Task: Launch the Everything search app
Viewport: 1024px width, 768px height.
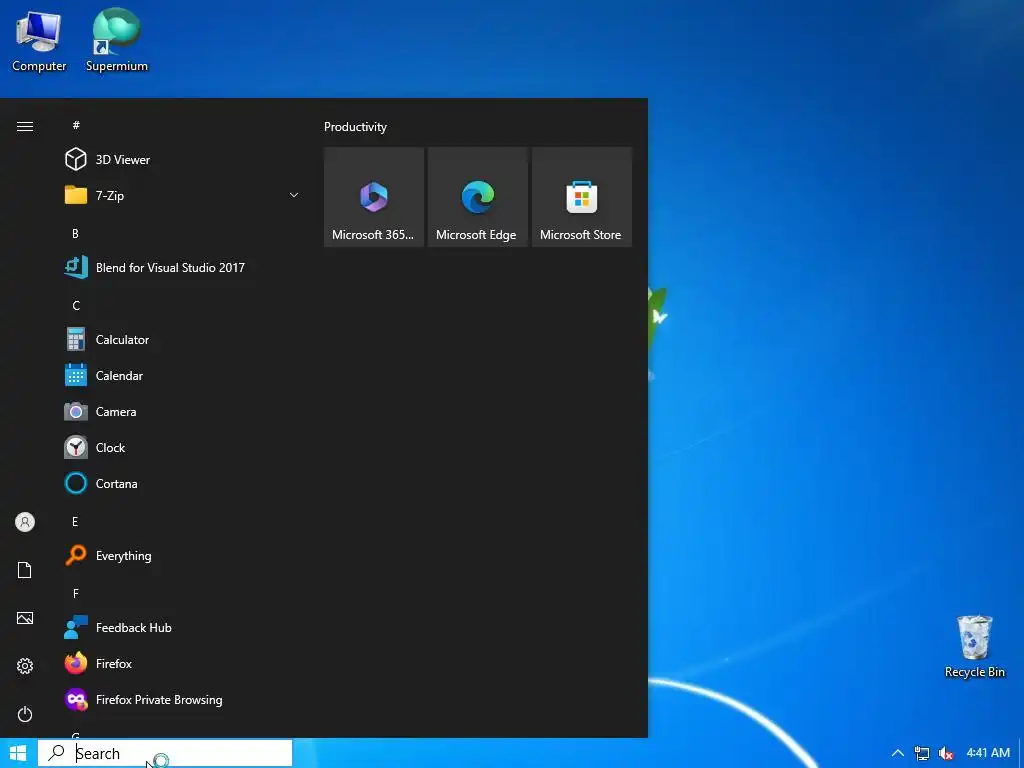Action: (x=180, y=556)
